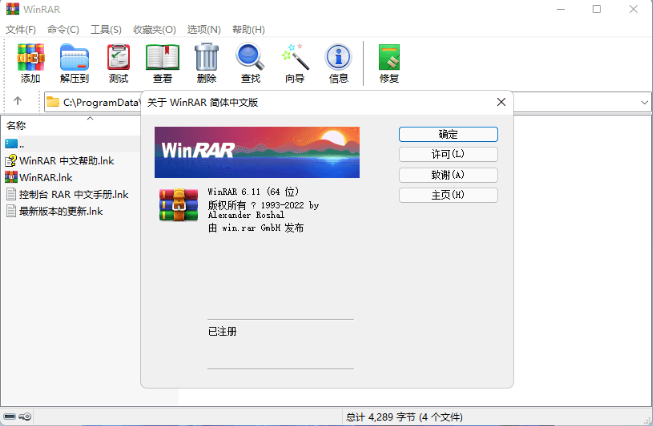Expand the address path dropdown arrow
The height and width of the screenshot is (426, 653).
click(644, 102)
